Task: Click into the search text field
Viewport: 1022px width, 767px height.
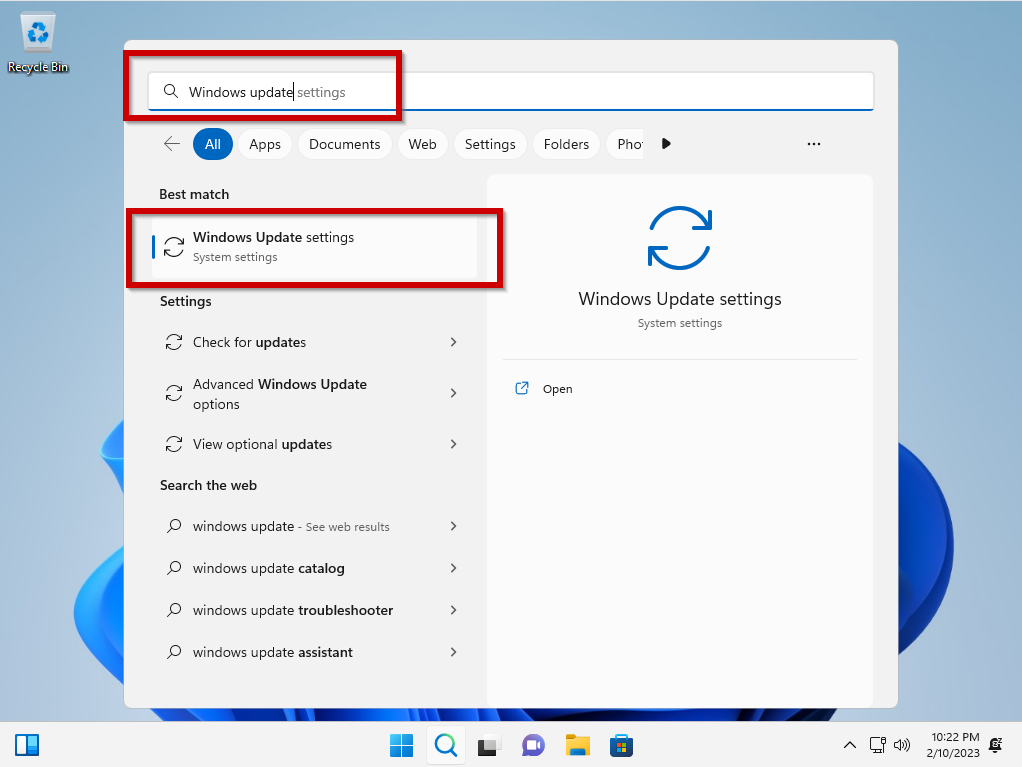Action: point(510,91)
